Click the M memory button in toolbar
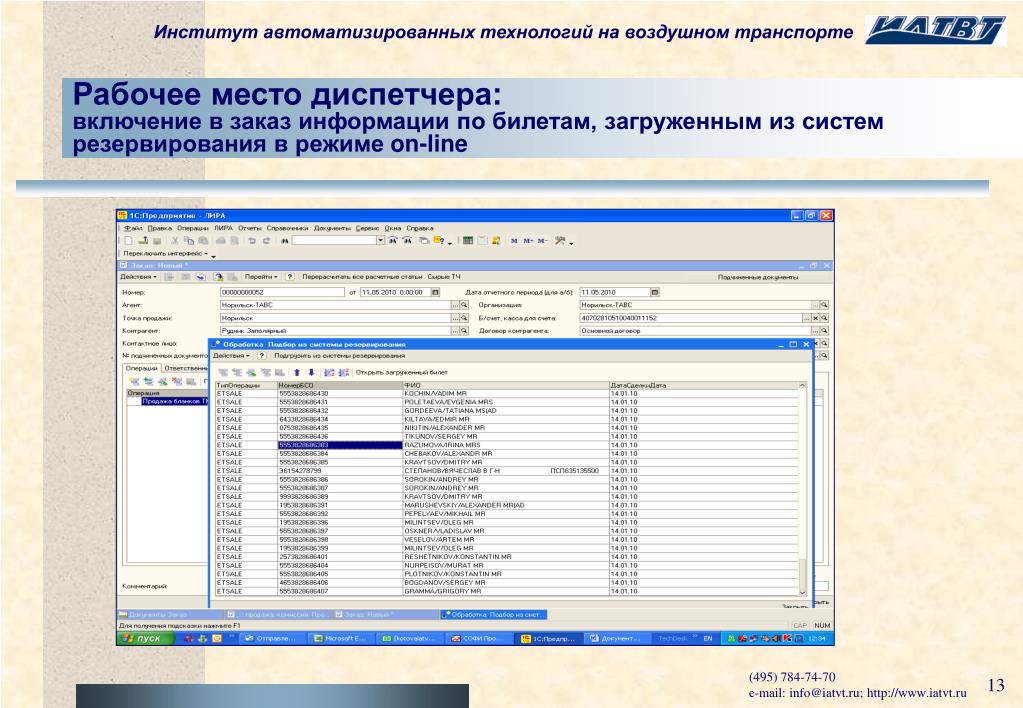The image size is (1023, 708). [x=514, y=241]
